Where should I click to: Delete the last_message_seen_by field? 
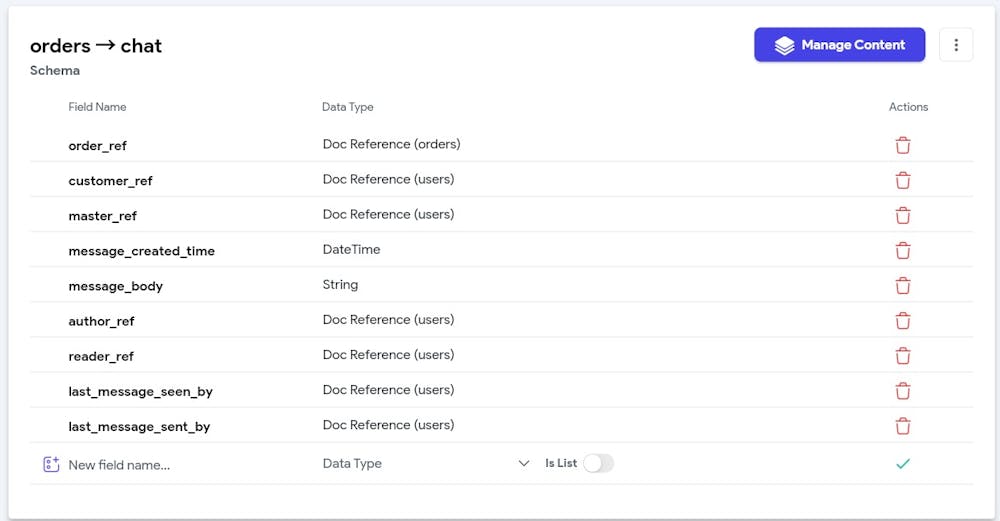[903, 390]
